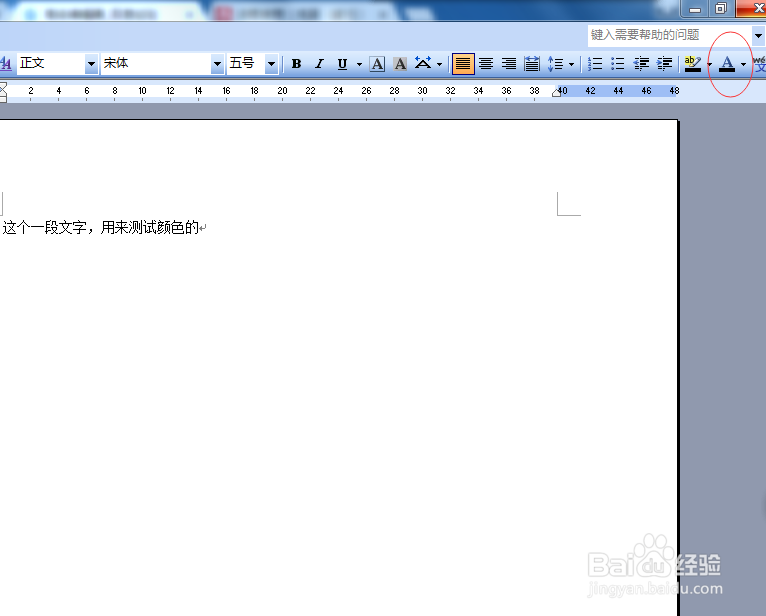Center align the paragraph
Screen dimensions: 766x616
[486, 64]
